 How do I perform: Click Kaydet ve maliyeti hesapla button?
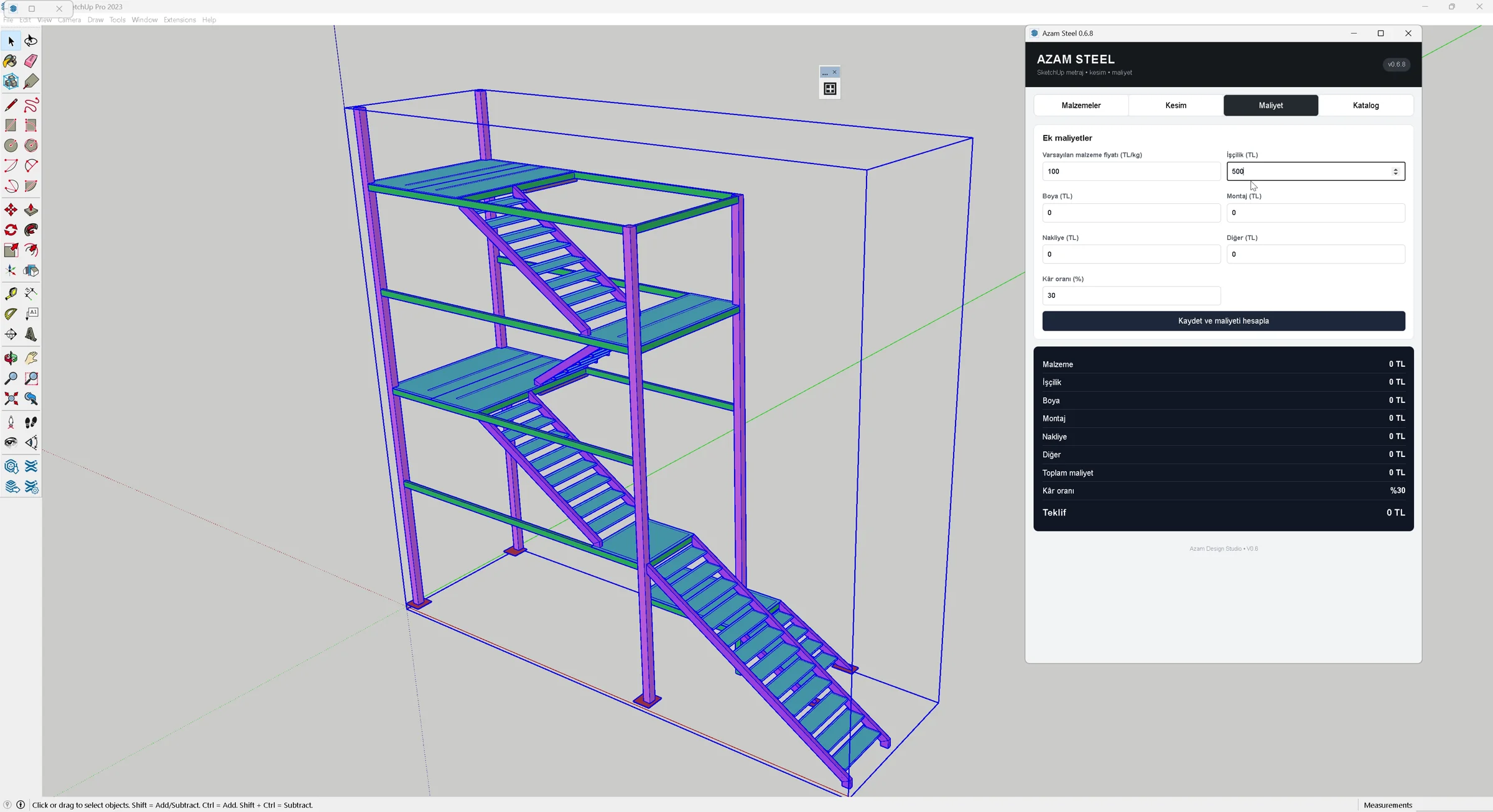click(1224, 321)
